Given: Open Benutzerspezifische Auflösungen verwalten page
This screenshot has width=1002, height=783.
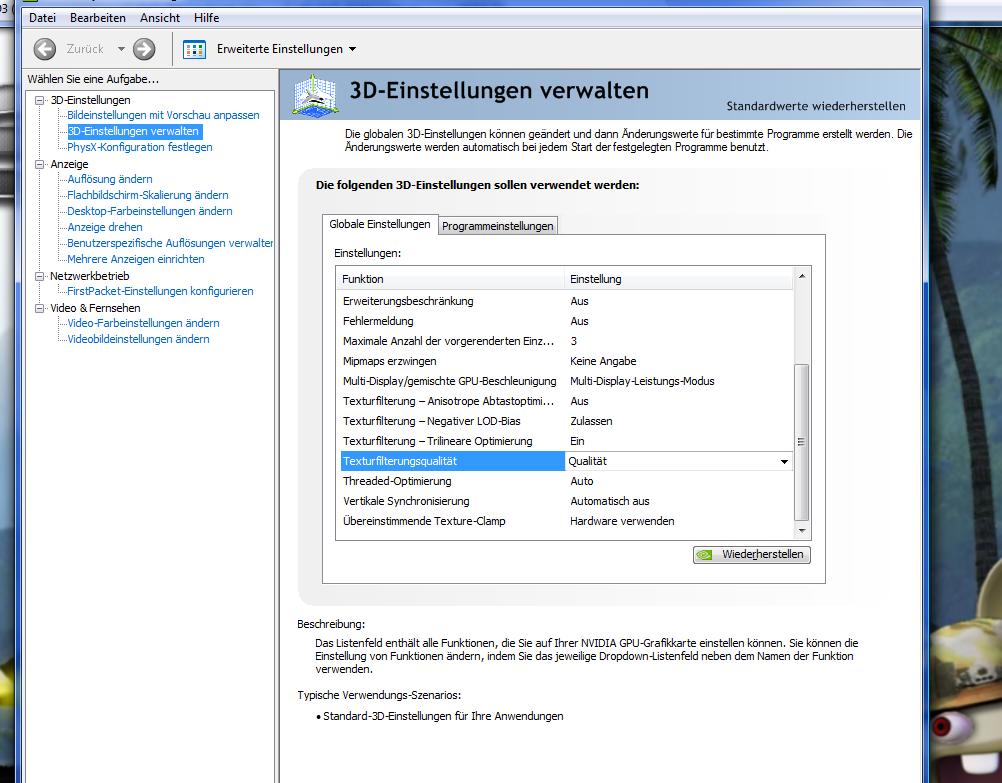Looking at the screenshot, I should (170, 244).
